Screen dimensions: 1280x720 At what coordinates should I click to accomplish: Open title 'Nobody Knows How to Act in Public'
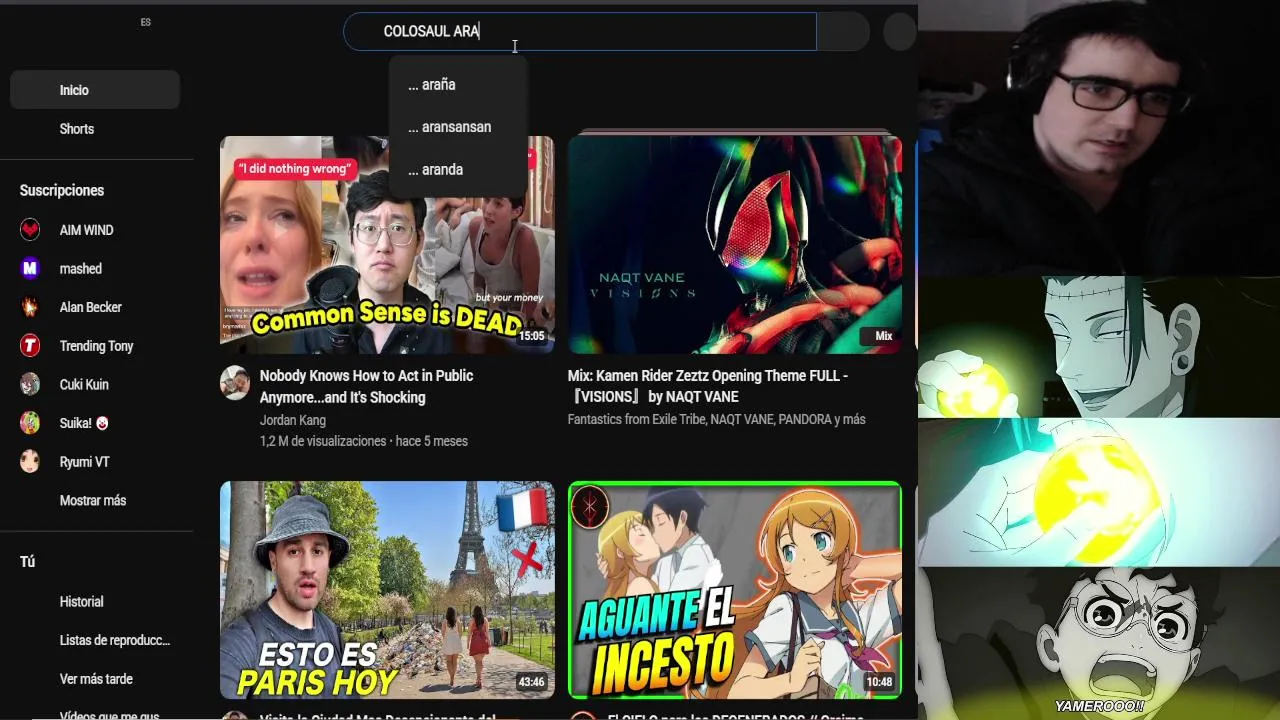(366, 386)
